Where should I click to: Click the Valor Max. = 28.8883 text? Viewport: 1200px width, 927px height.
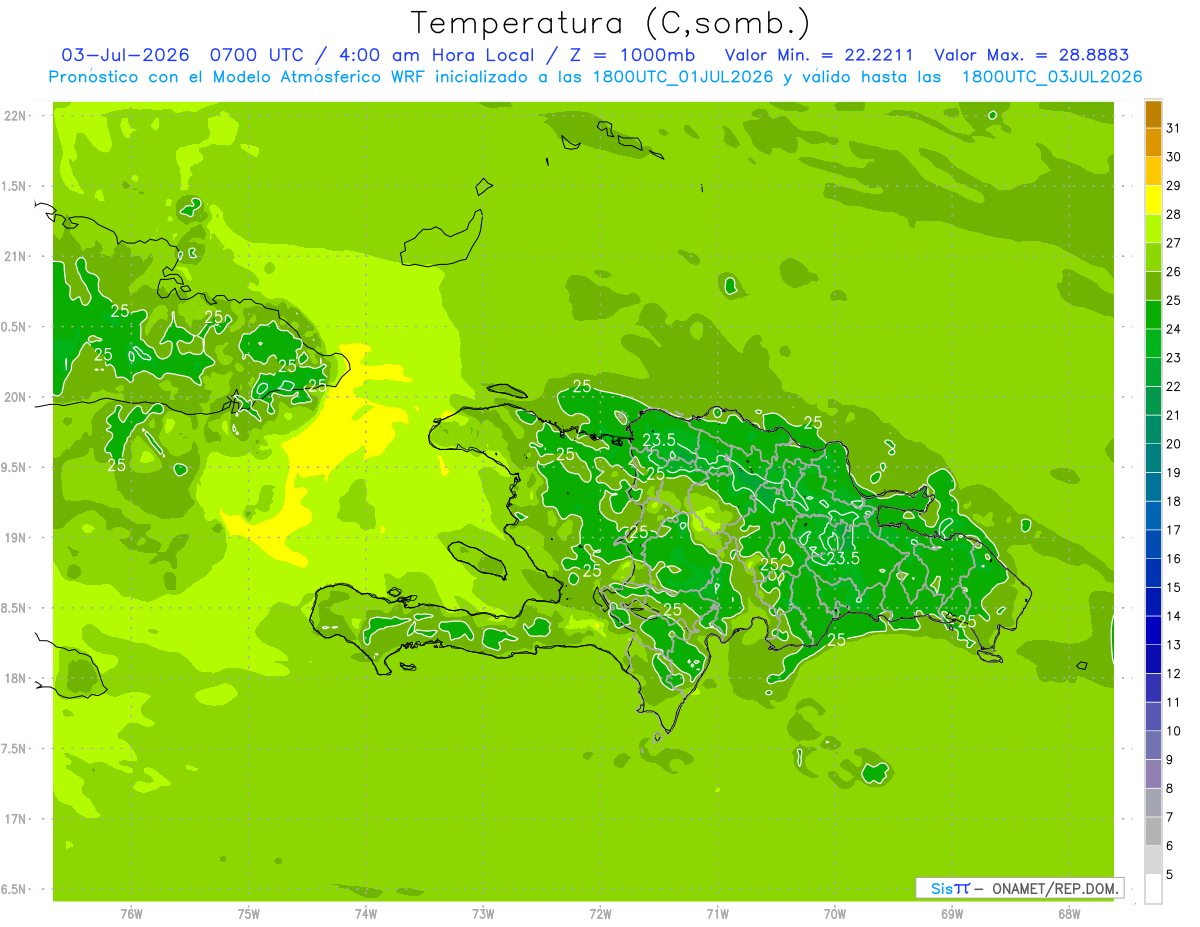click(x=1032, y=55)
